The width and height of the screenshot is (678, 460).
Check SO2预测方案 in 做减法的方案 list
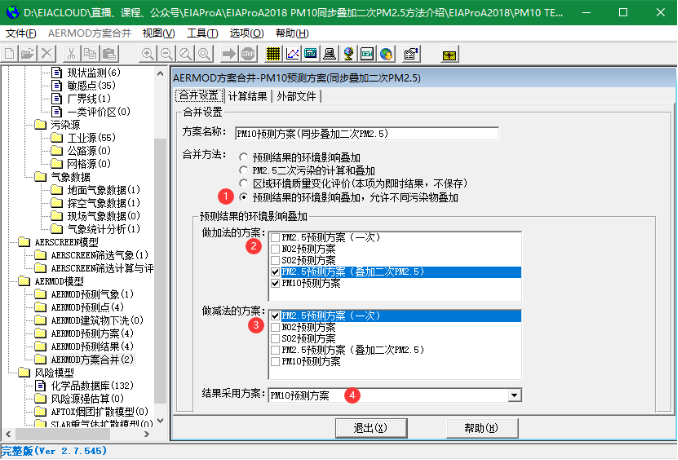(275, 339)
